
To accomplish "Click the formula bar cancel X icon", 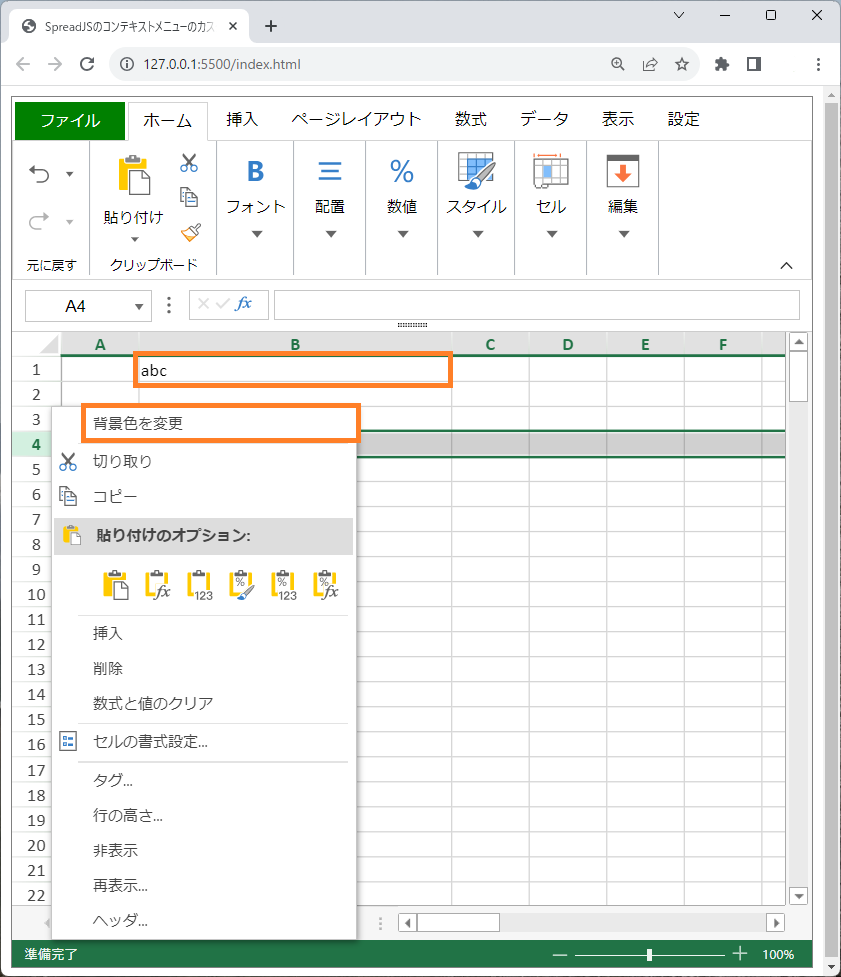I will 203,304.
